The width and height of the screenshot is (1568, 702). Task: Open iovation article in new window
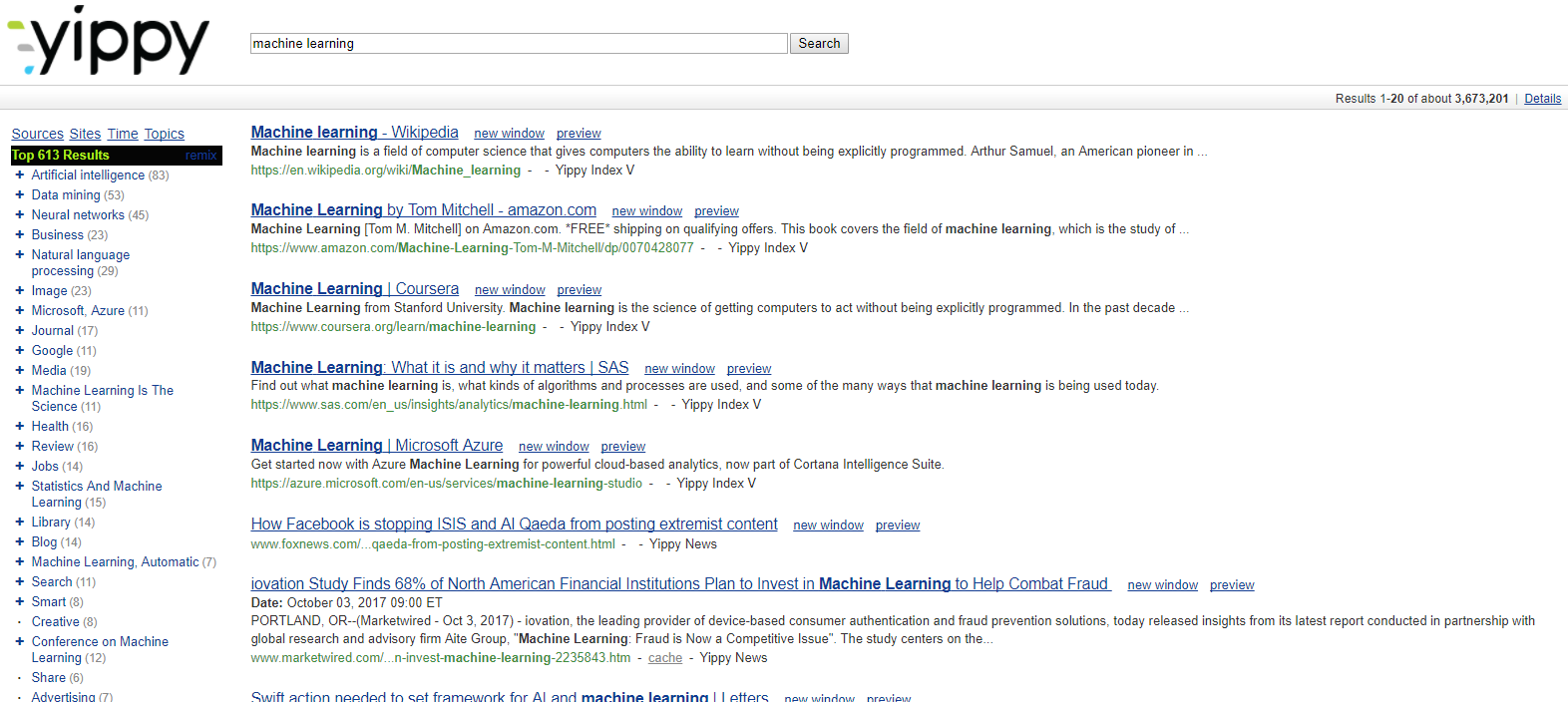(x=1162, y=585)
